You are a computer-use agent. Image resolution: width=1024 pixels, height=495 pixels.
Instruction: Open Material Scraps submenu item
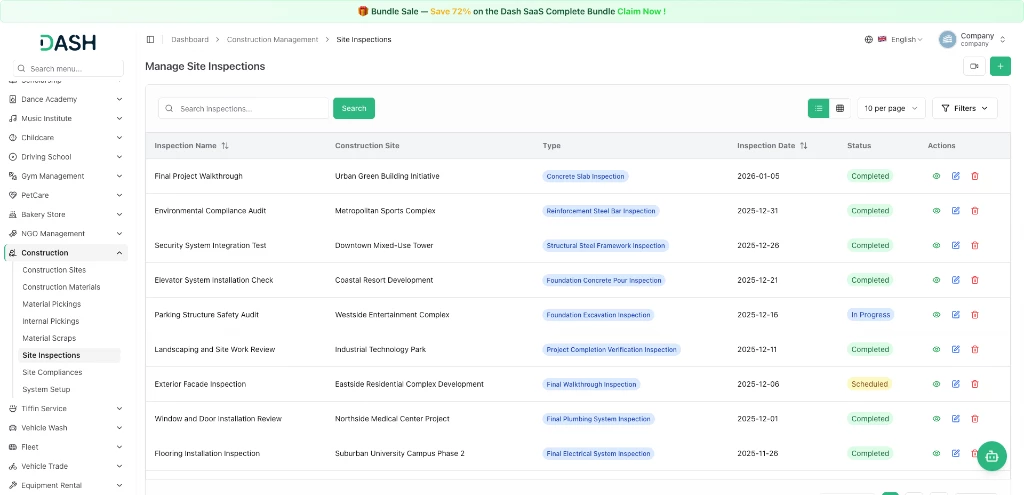(x=49, y=338)
